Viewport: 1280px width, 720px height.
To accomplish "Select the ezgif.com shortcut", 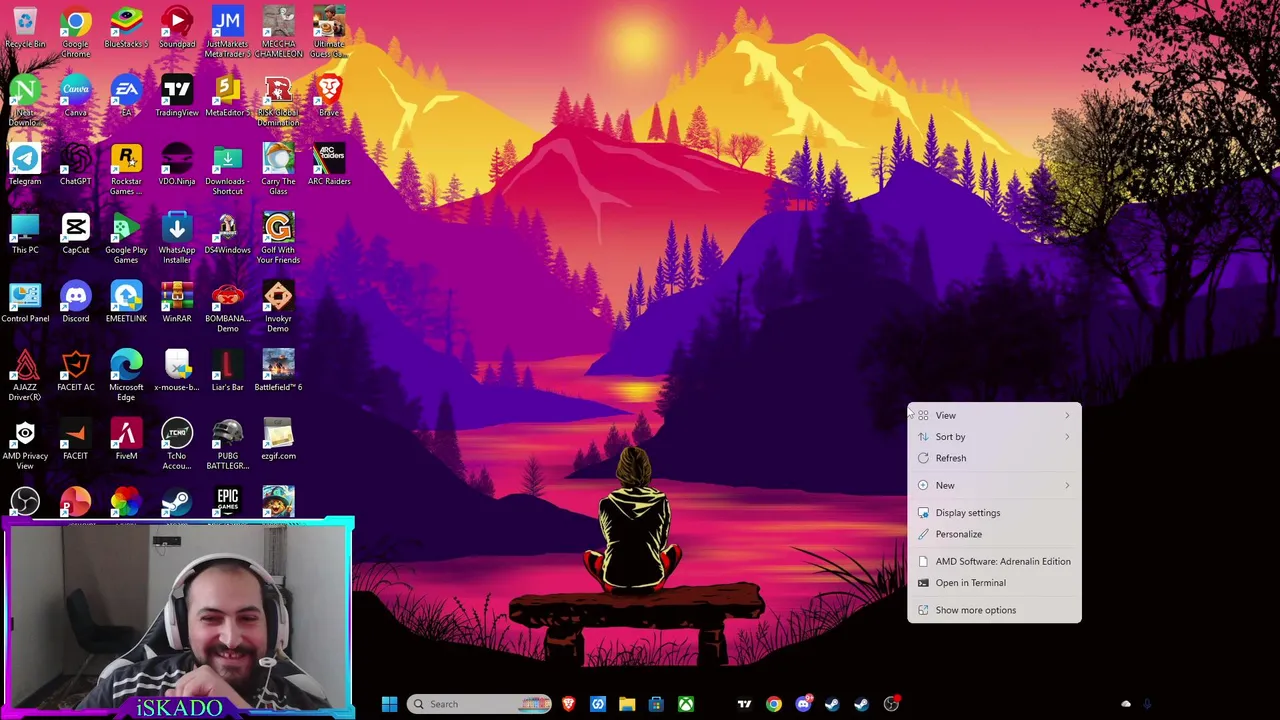I will (278, 441).
